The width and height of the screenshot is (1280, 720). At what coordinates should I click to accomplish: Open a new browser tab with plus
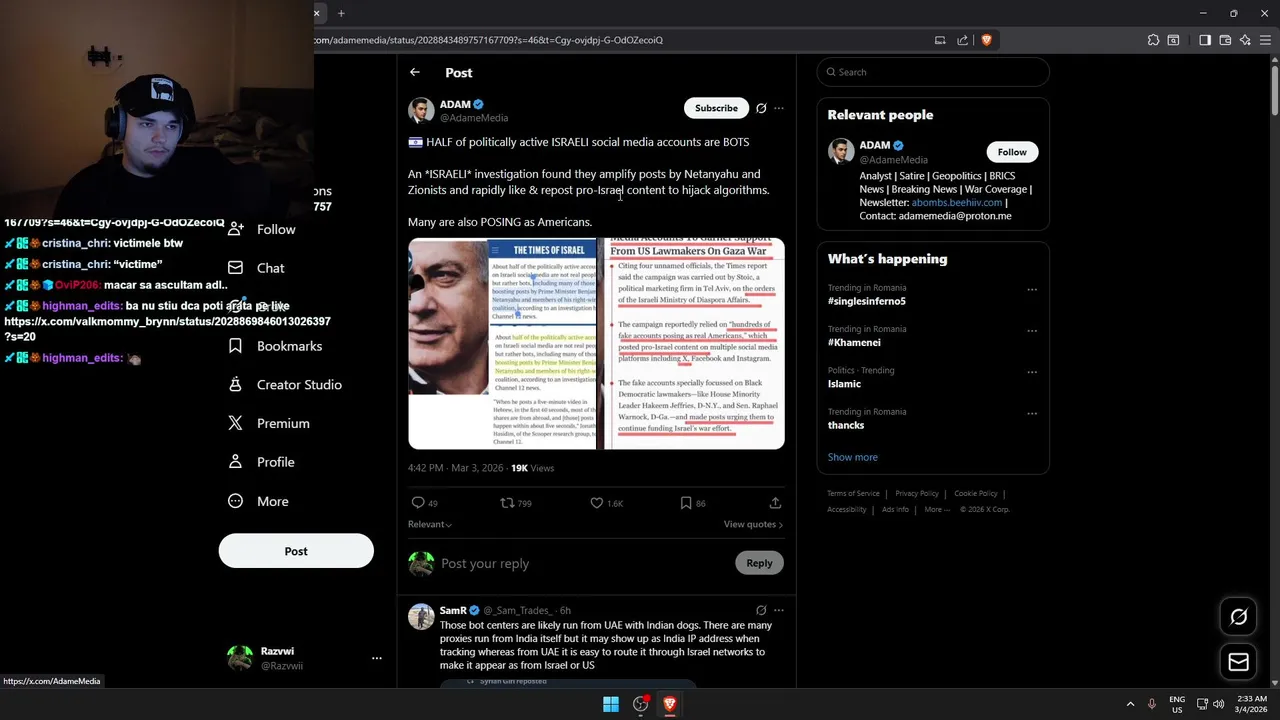[x=341, y=13]
